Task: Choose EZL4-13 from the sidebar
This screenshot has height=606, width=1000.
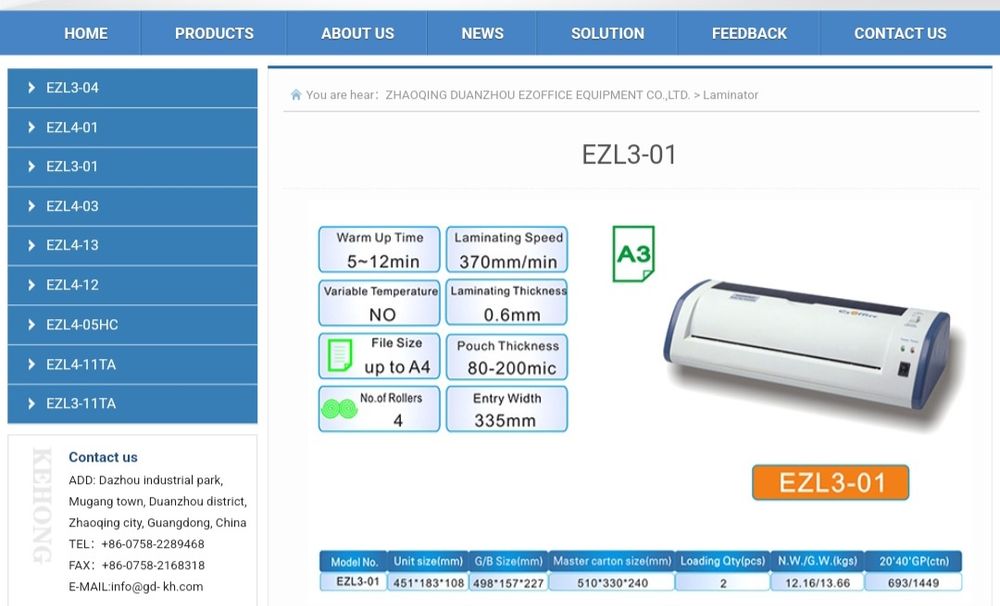Action: pos(133,246)
